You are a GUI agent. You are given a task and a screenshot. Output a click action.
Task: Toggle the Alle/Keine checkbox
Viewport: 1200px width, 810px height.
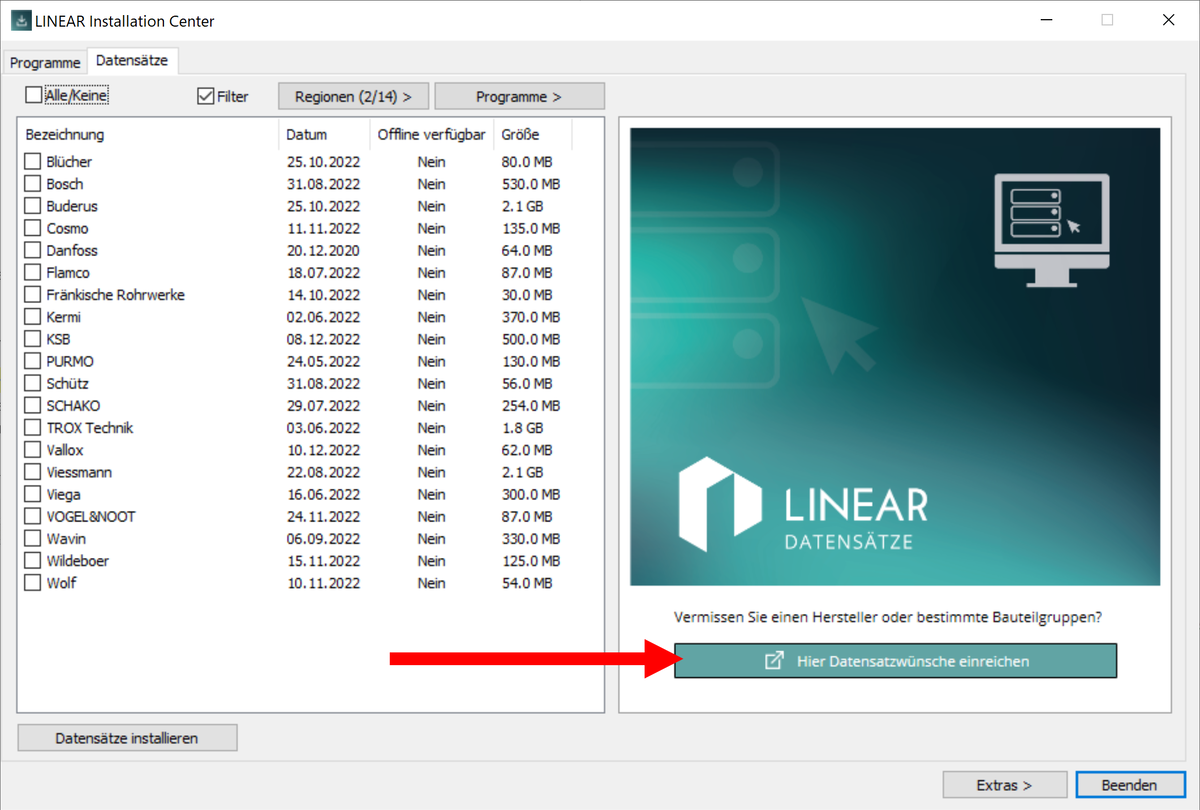click(x=34, y=96)
